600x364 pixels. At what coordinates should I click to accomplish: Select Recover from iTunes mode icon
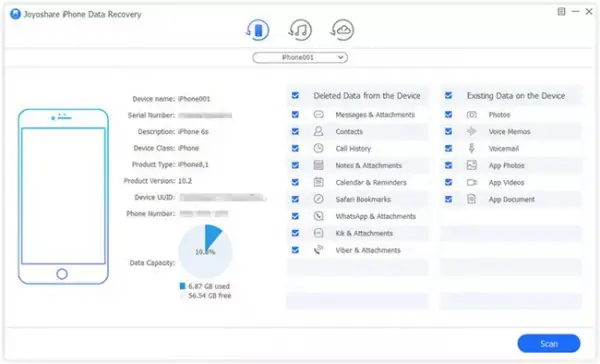pyautogui.click(x=300, y=30)
